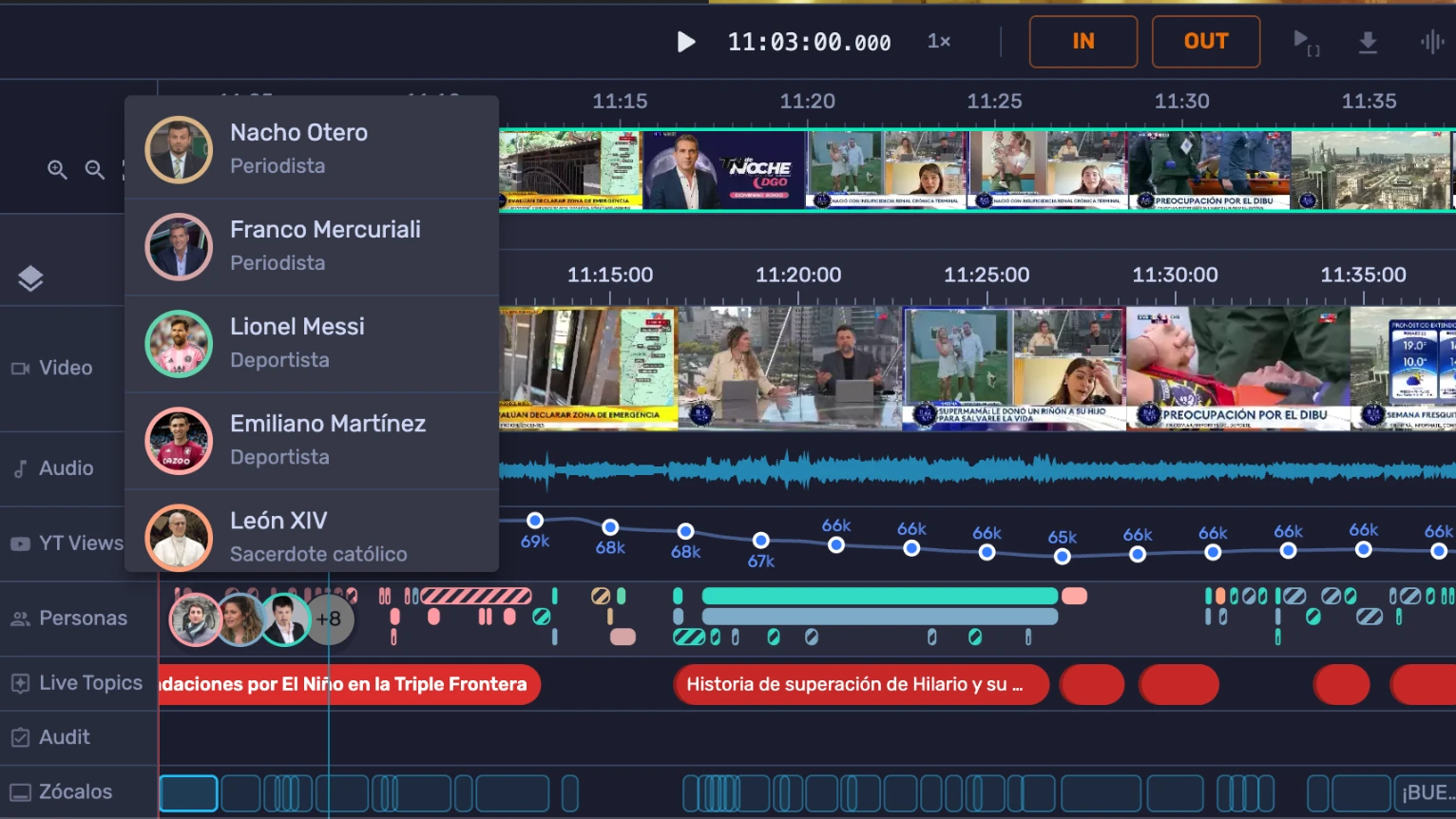The height and width of the screenshot is (819, 1456).
Task: Select Franco Mercuriali from the people list
Action: (312, 246)
